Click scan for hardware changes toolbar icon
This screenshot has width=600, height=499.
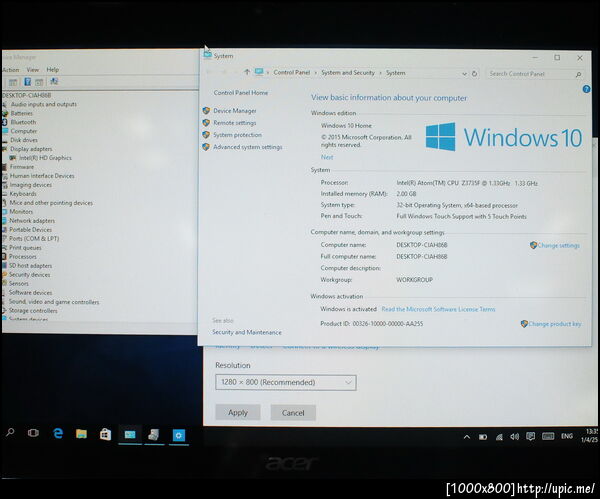pyautogui.click(x=54, y=81)
